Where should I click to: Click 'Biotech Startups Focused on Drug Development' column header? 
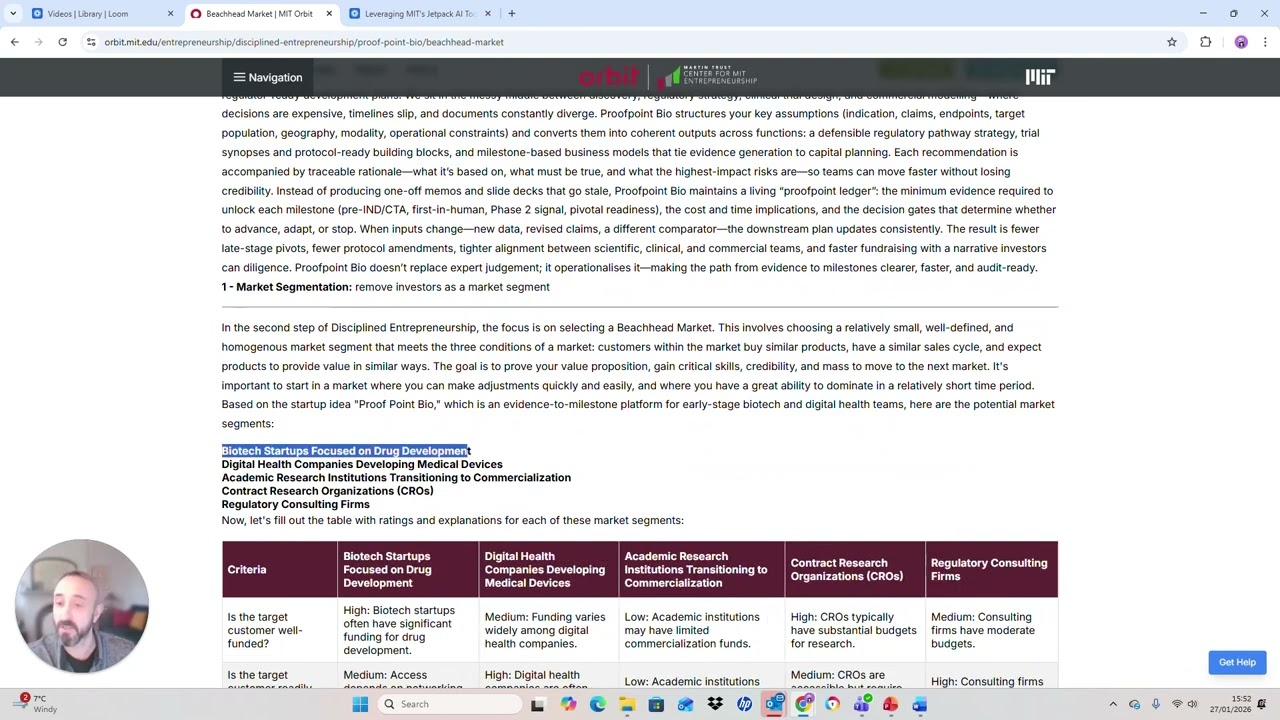(408, 570)
